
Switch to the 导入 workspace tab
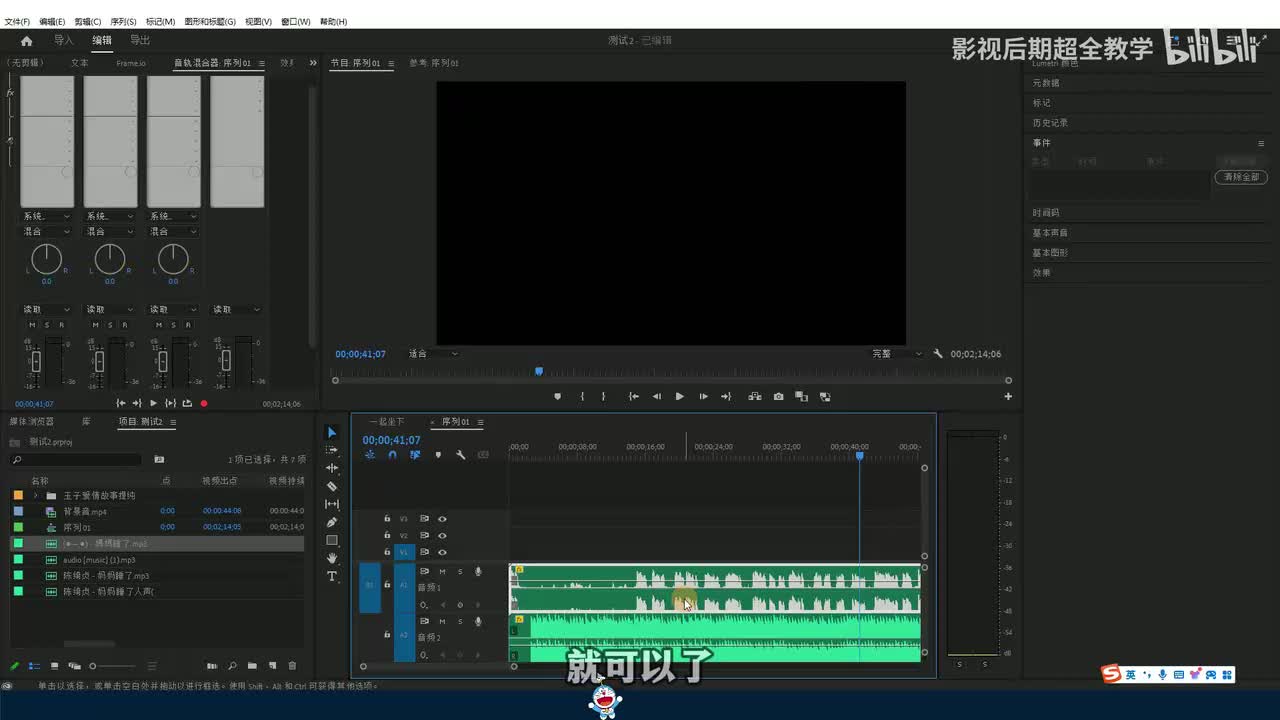click(64, 41)
